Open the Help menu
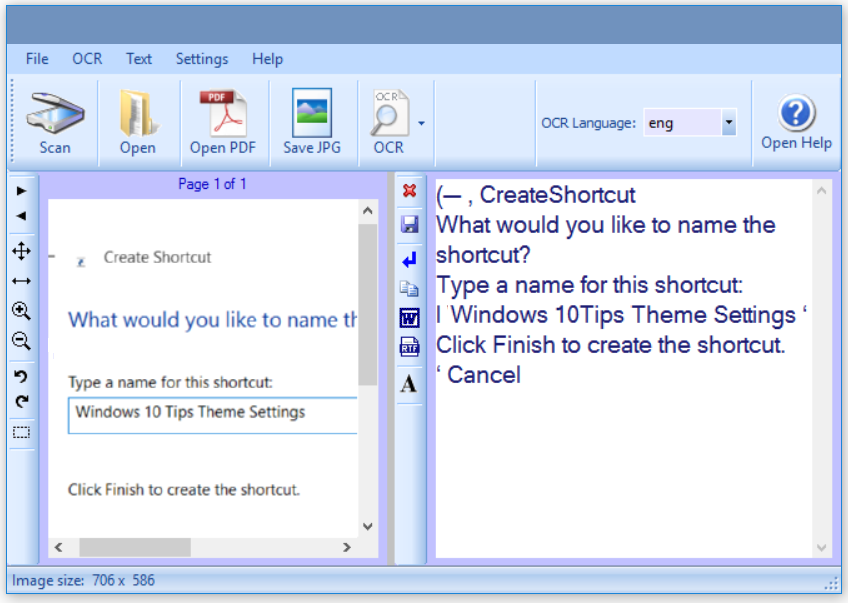 pyautogui.click(x=267, y=58)
